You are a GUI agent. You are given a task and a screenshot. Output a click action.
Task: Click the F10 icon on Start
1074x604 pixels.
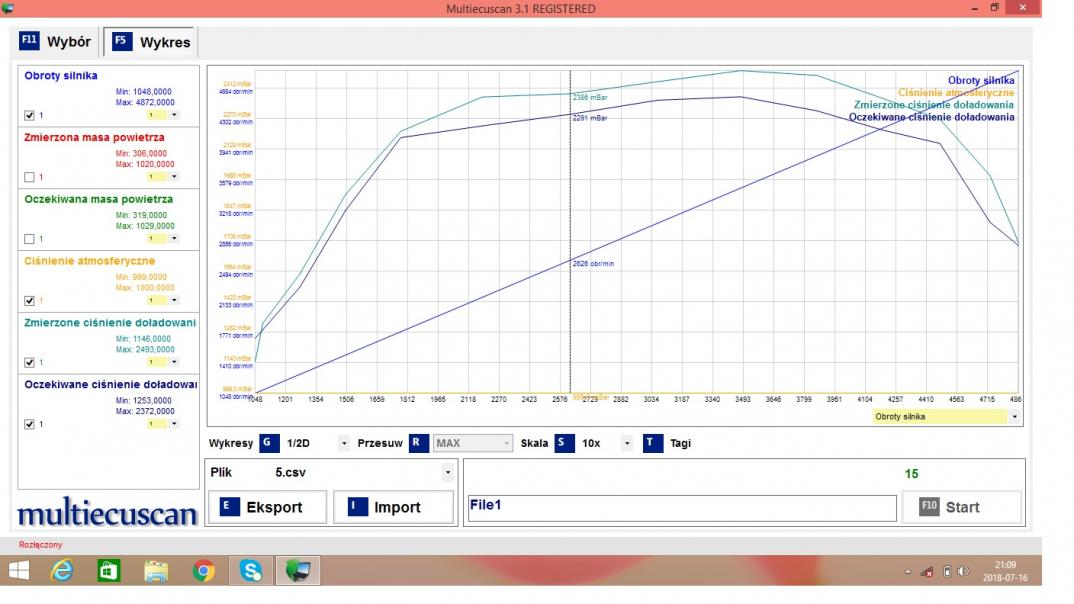coord(929,507)
